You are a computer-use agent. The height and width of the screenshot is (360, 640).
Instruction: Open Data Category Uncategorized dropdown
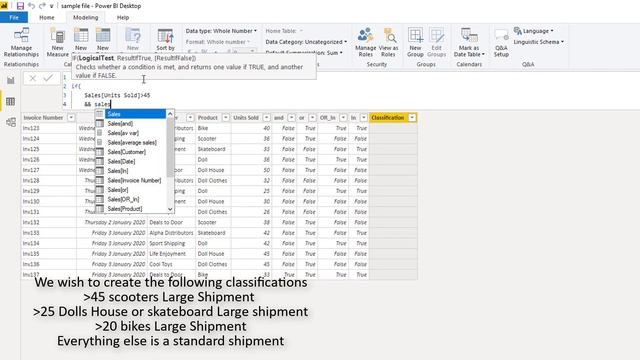click(x=306, y=42)
